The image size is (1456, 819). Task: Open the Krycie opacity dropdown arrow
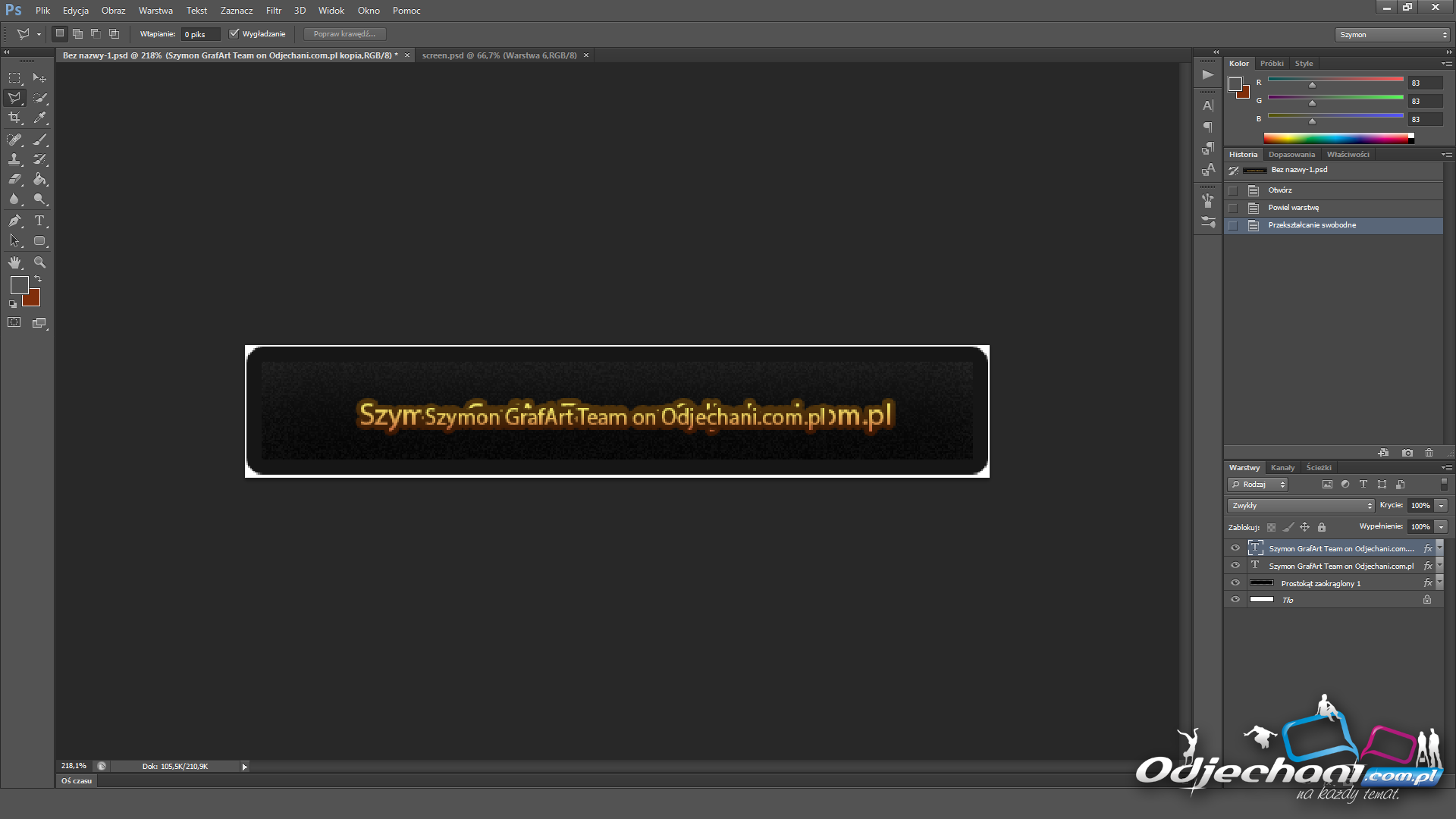coord(1441,505)
